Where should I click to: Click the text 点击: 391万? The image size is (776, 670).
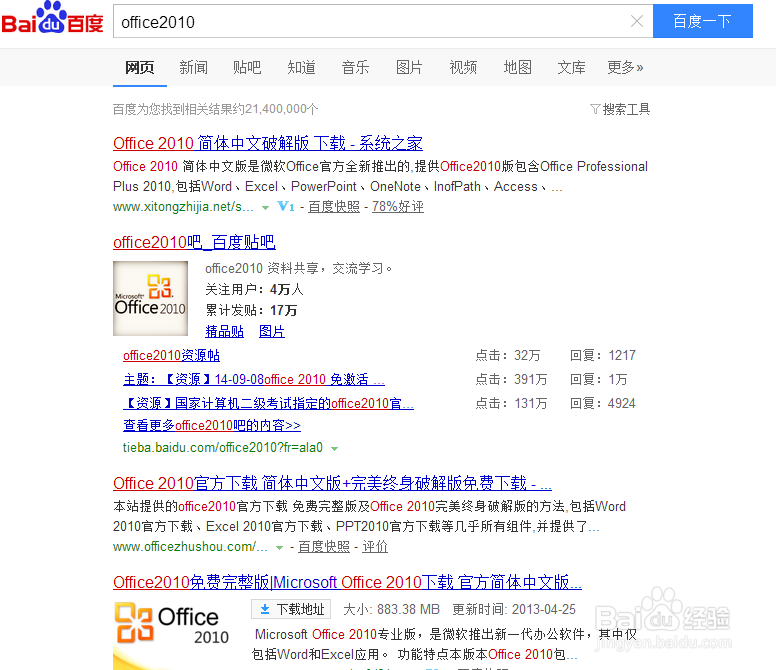pos(511,379)
